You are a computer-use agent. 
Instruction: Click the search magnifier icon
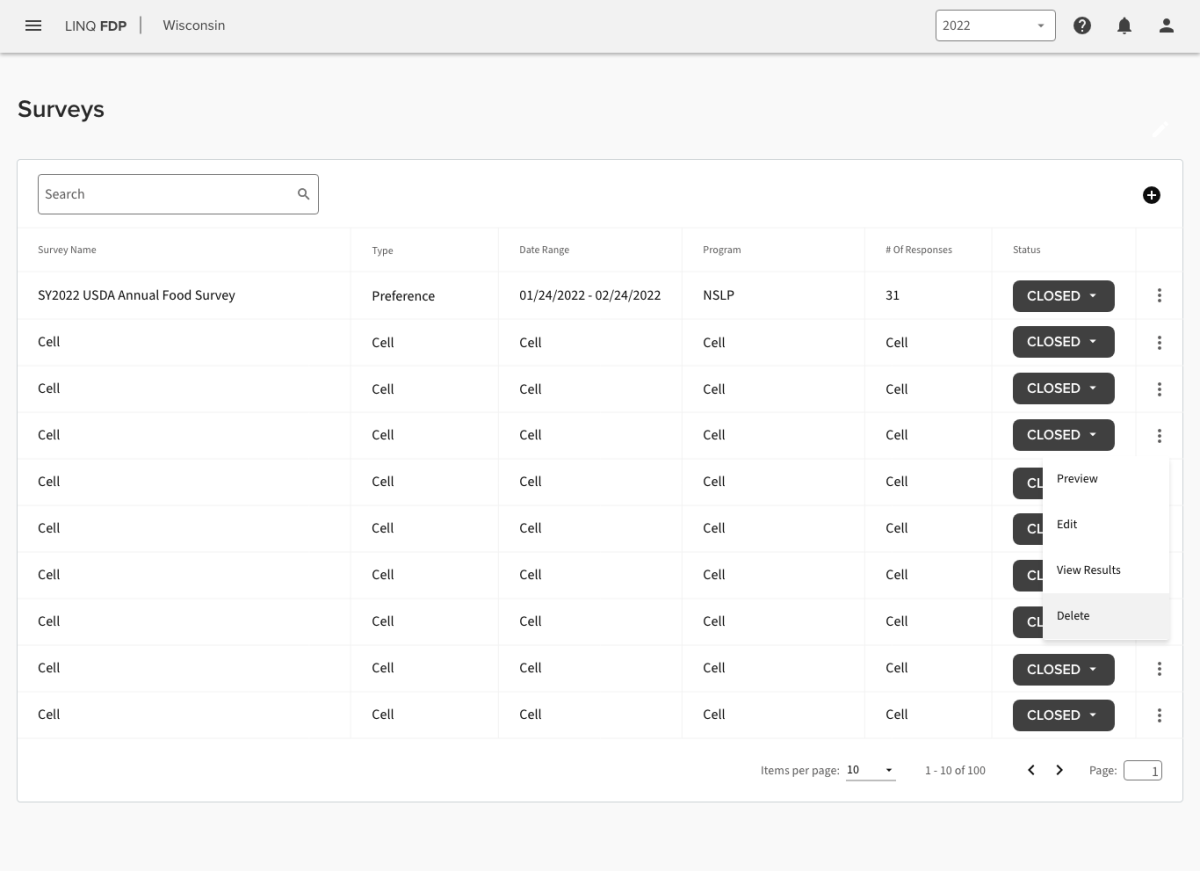[303, 194]
